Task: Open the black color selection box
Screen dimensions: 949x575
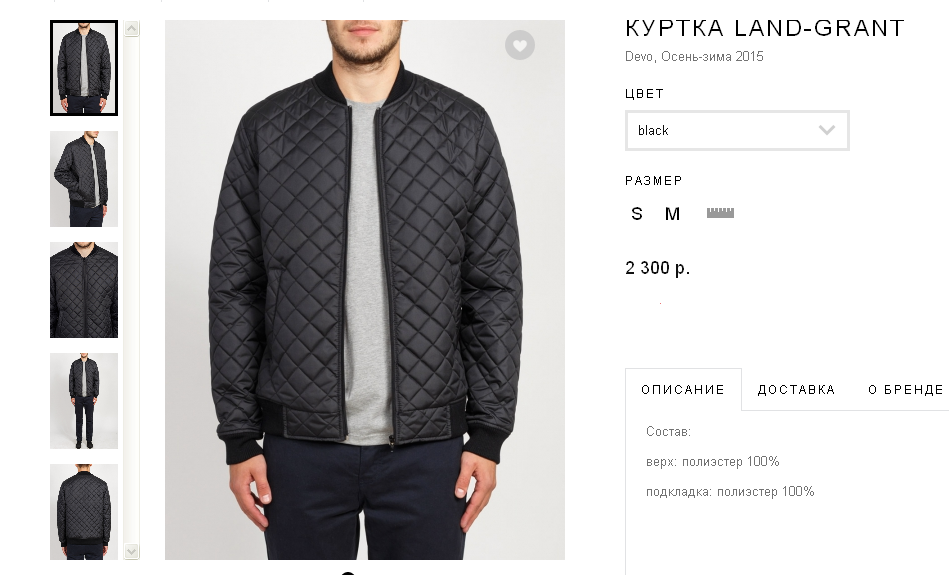Action: coord(737,130)
